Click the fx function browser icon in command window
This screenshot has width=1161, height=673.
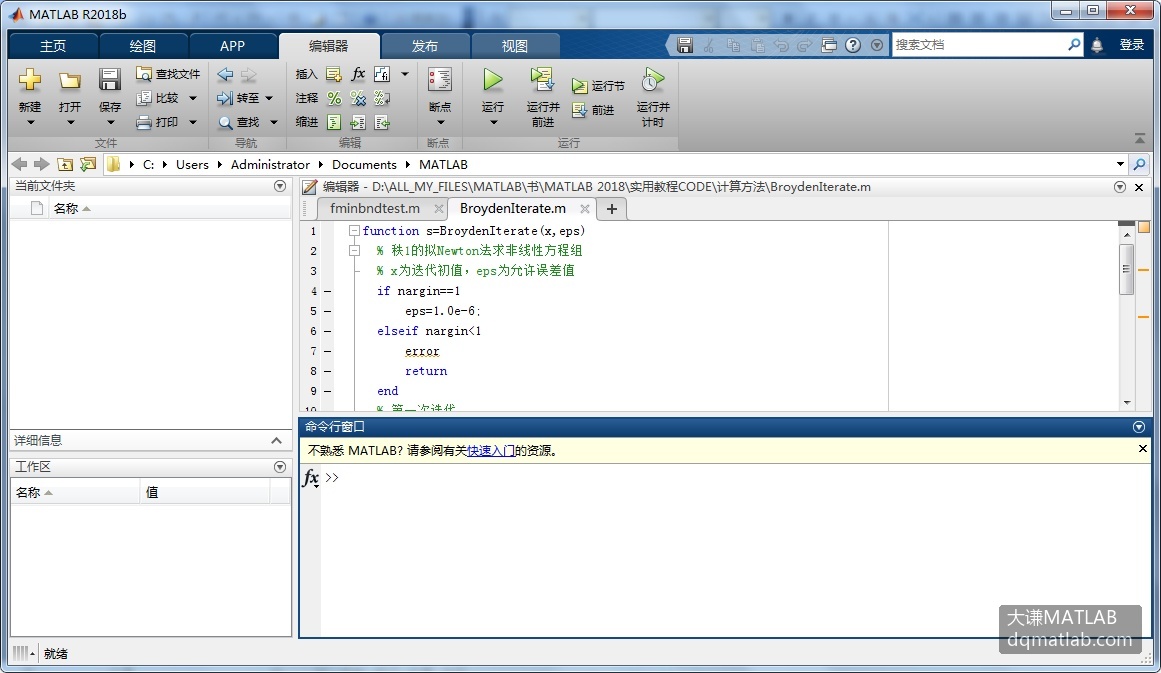[311, 478]
